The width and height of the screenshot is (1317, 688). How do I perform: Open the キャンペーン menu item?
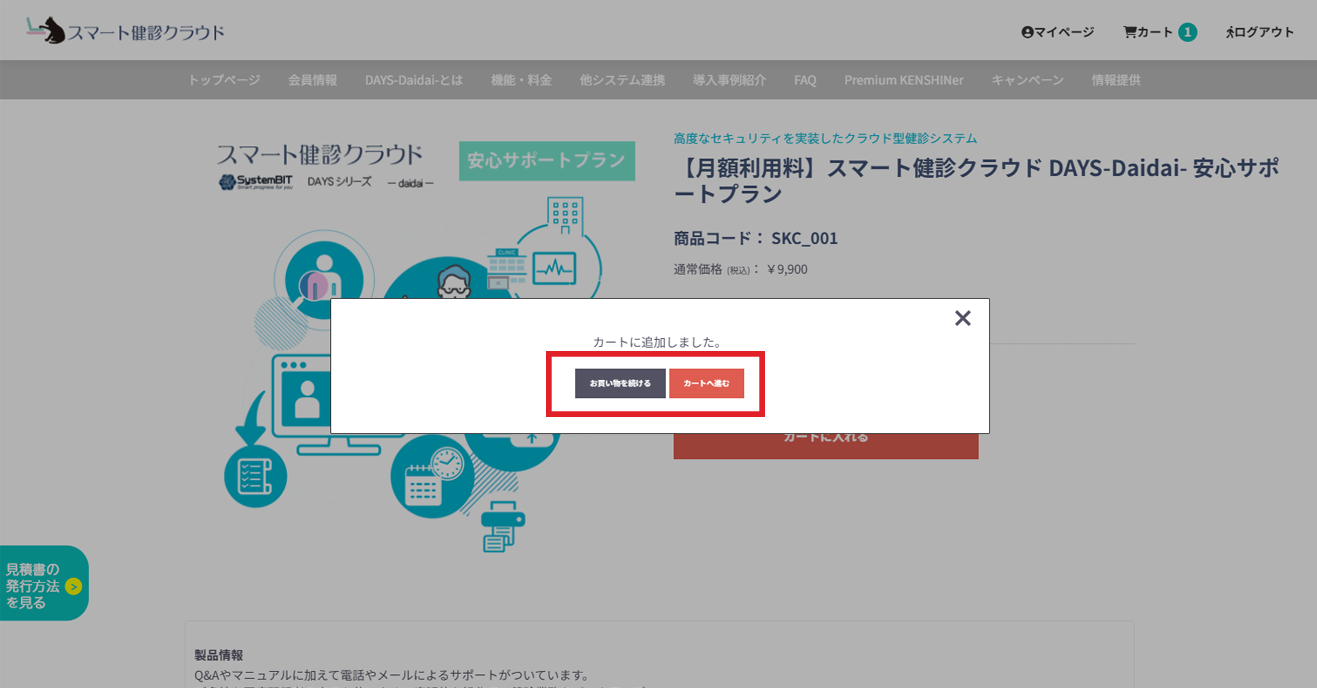[x=1027, y=80]
